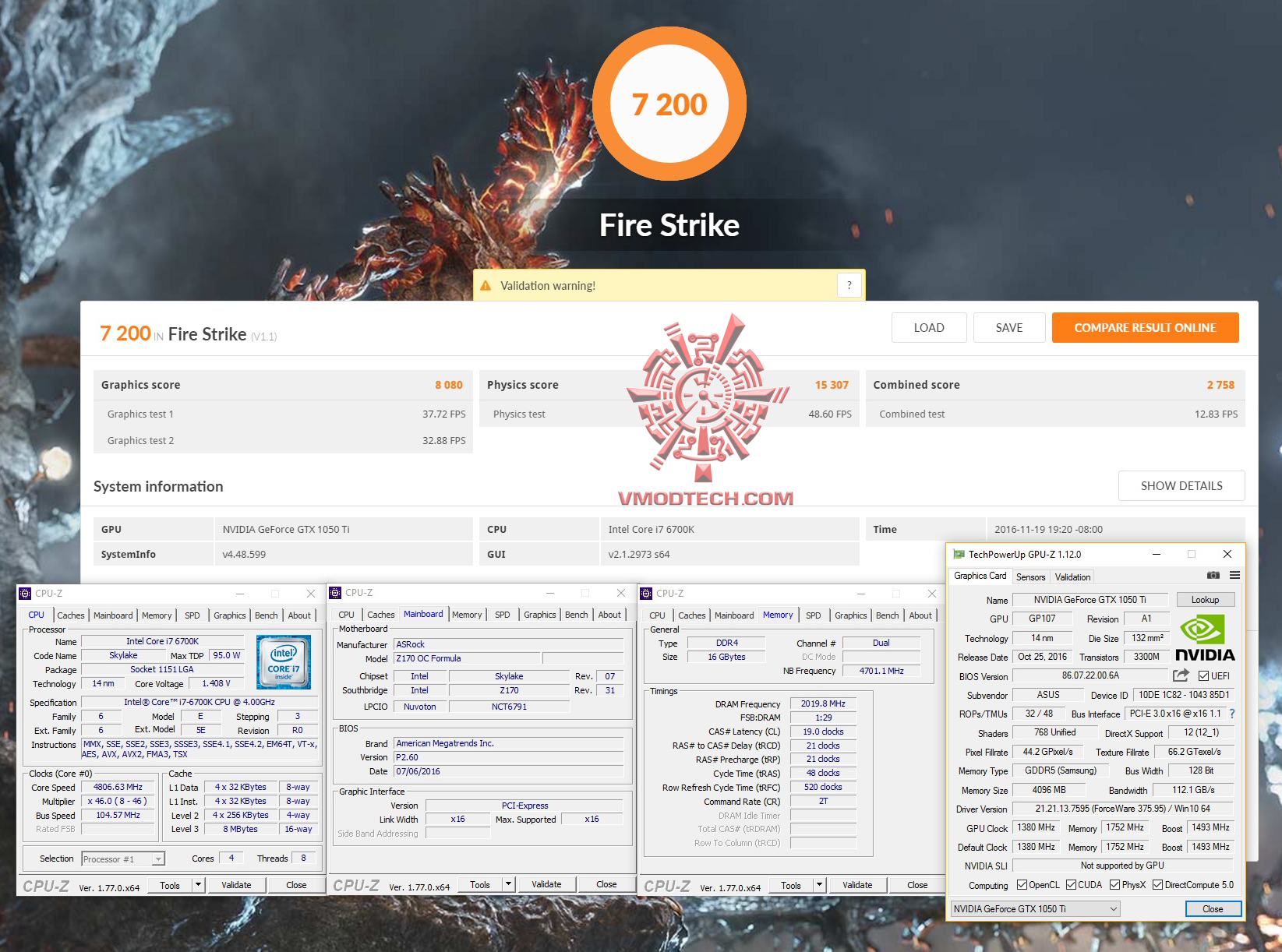The height and width of the screenshot is (952, 1282).
Task: Take a GPU-Z screenshot with camera icon
Action: tap(1213, 576)
